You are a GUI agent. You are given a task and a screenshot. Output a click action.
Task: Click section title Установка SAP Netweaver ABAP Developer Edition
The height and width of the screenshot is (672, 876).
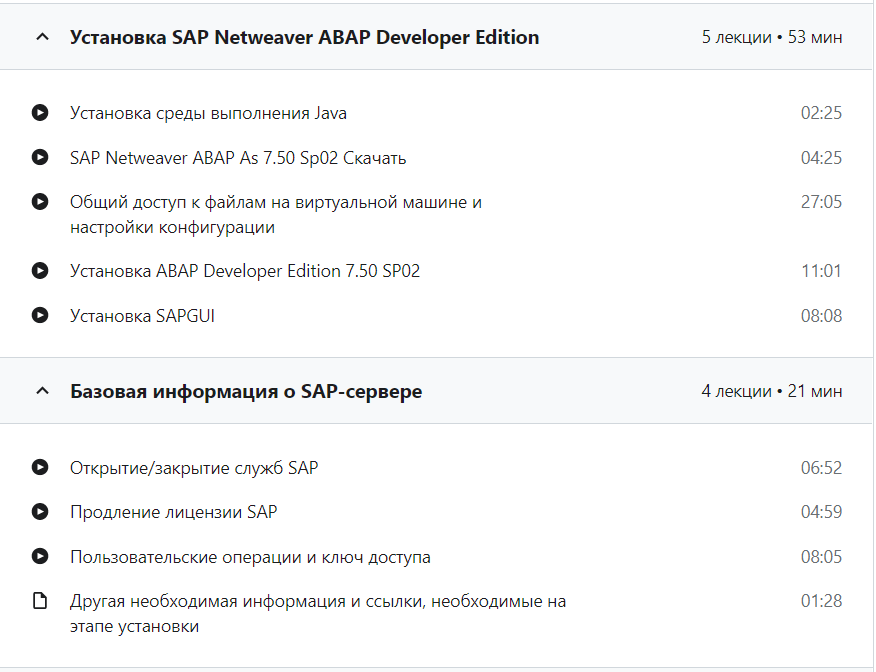(x=304, y=37)
